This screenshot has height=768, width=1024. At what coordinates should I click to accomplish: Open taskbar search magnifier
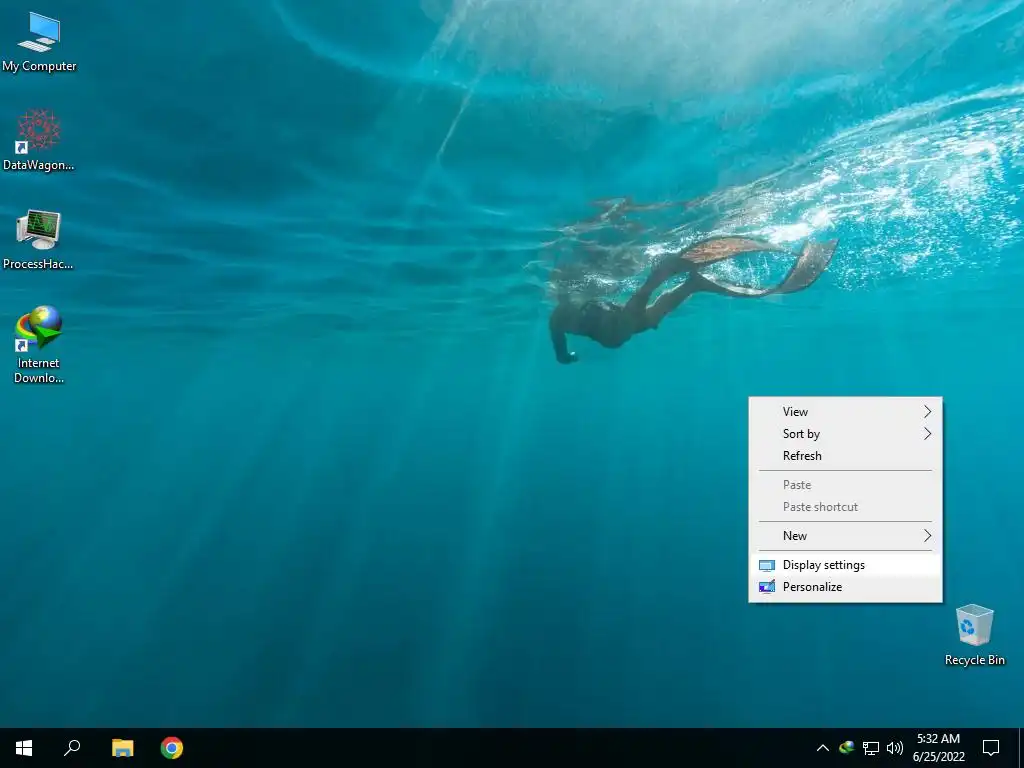click(x=72, y=748)
